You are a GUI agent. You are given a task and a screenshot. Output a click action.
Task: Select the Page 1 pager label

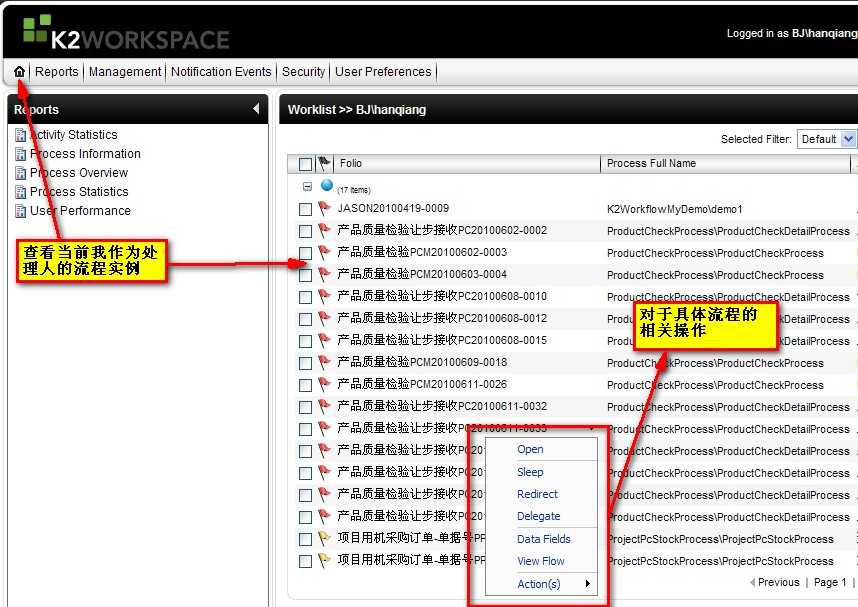(830, 582)
